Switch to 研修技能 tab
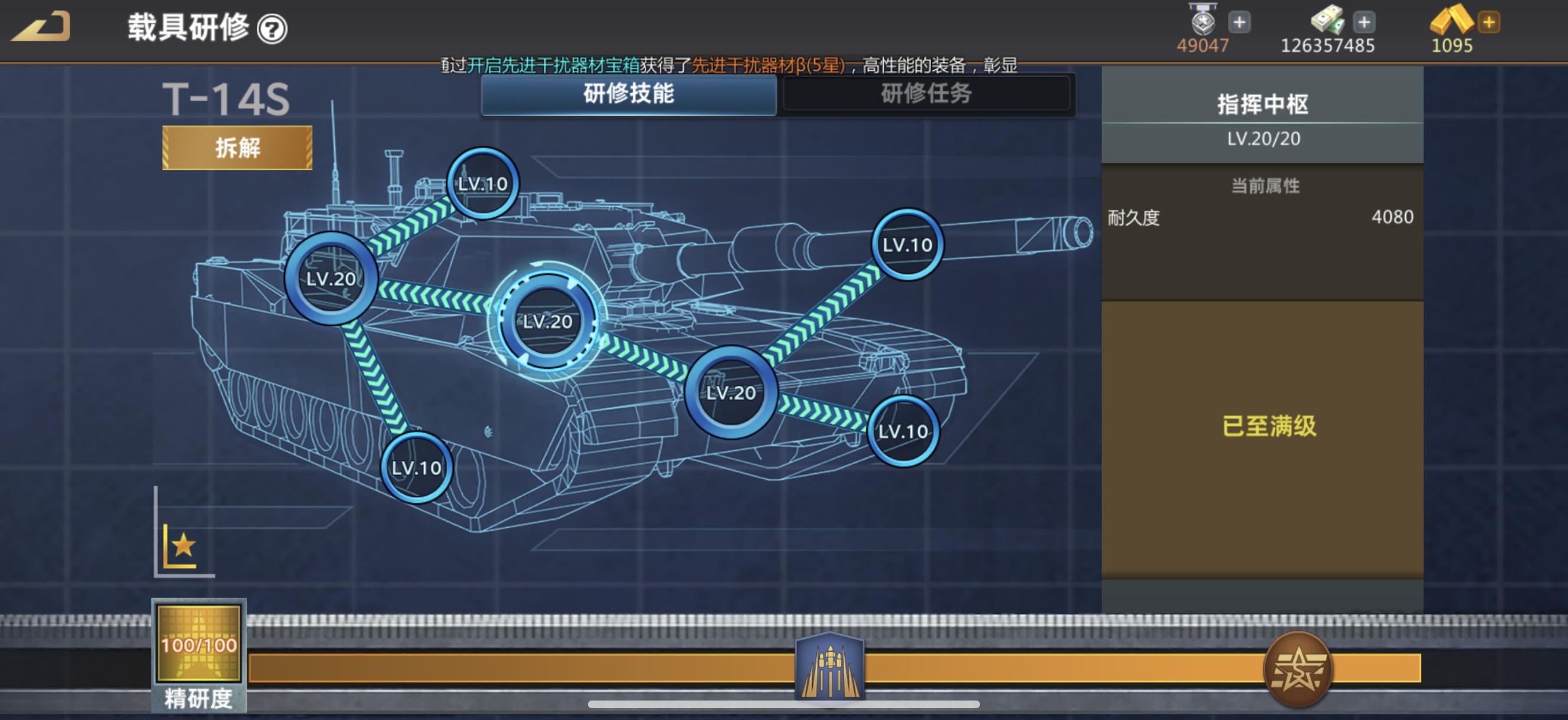This screenshot has width=1568, height=720. click(x=628, y=94)
